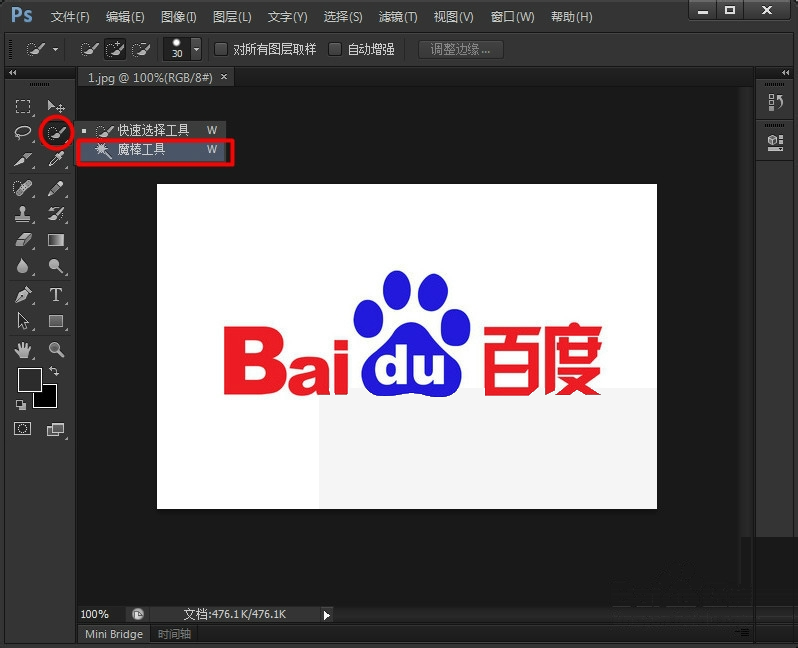The image size is (798, 648).
Task: Click New selection mode in options bar
Action: 90,49
